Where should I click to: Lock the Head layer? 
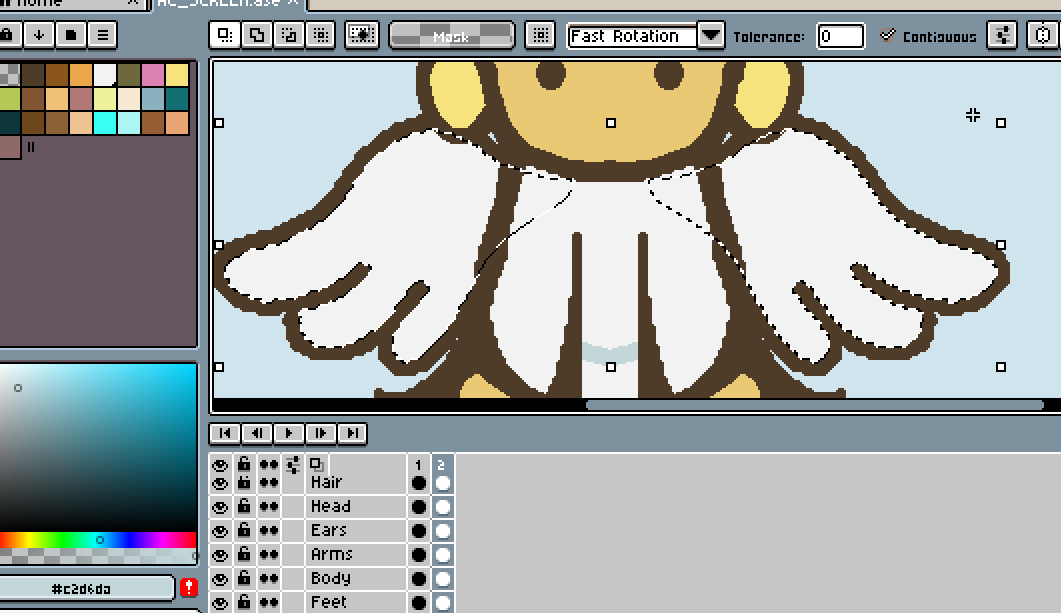click(244, 506)
